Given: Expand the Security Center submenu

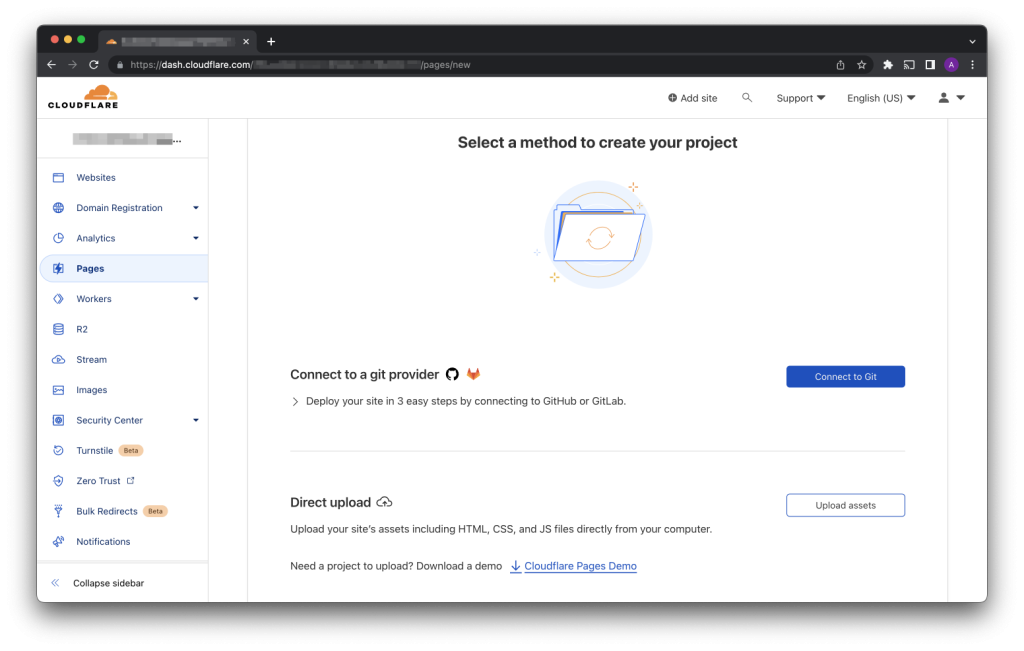Looking at the screenshot, I should [196, 420].
